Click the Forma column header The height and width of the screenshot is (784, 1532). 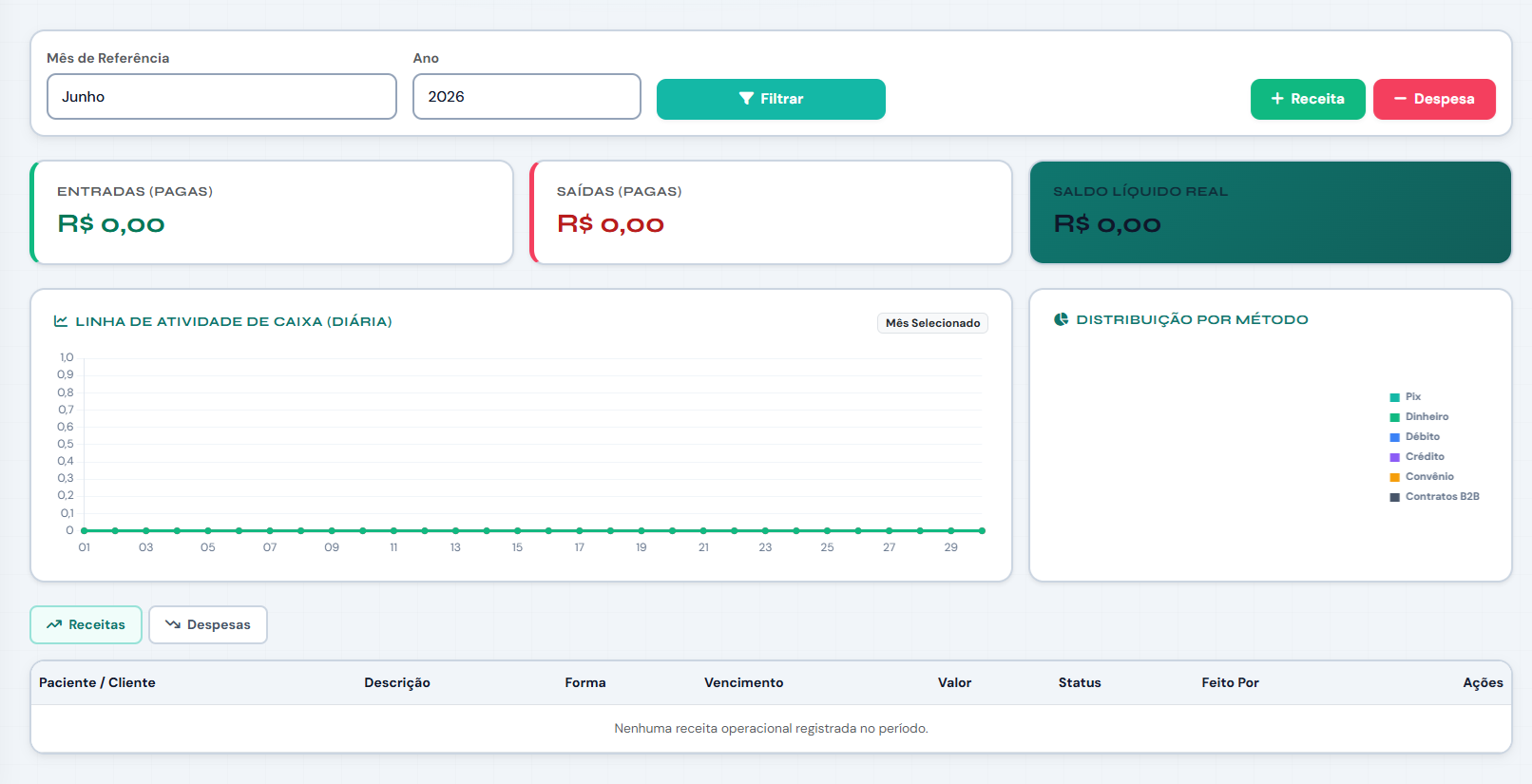(585, 682)
